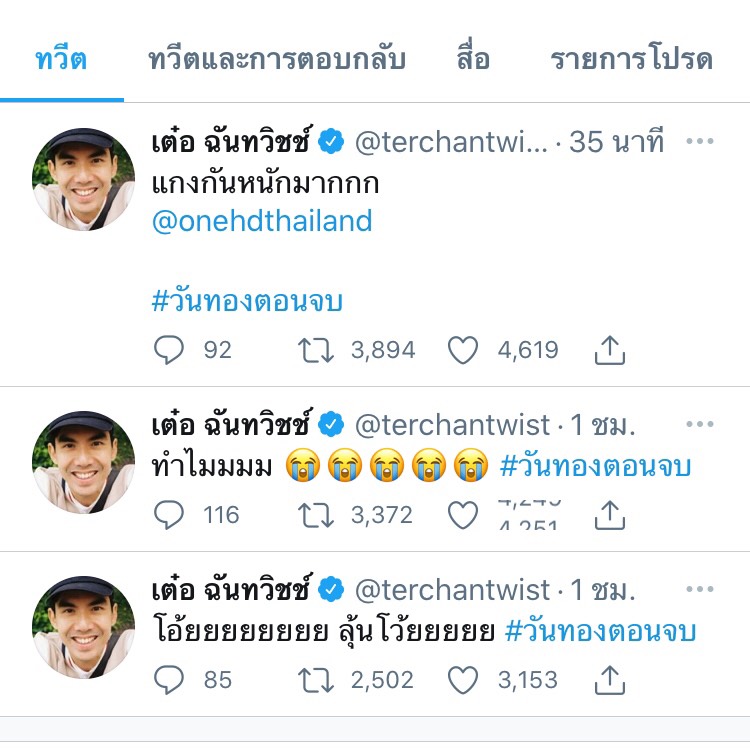Like the tweet with 4,619 likes
750x748 pixels.
coord(462,350)
